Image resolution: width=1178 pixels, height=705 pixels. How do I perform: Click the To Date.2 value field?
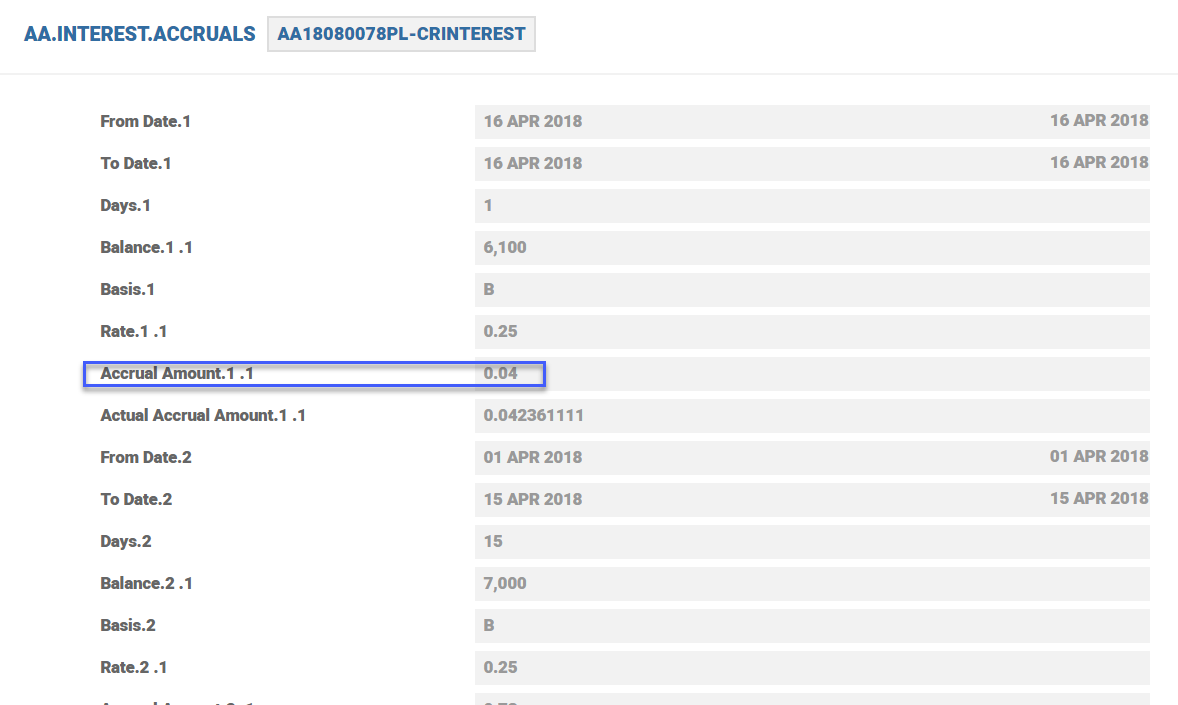click(811, 499)
